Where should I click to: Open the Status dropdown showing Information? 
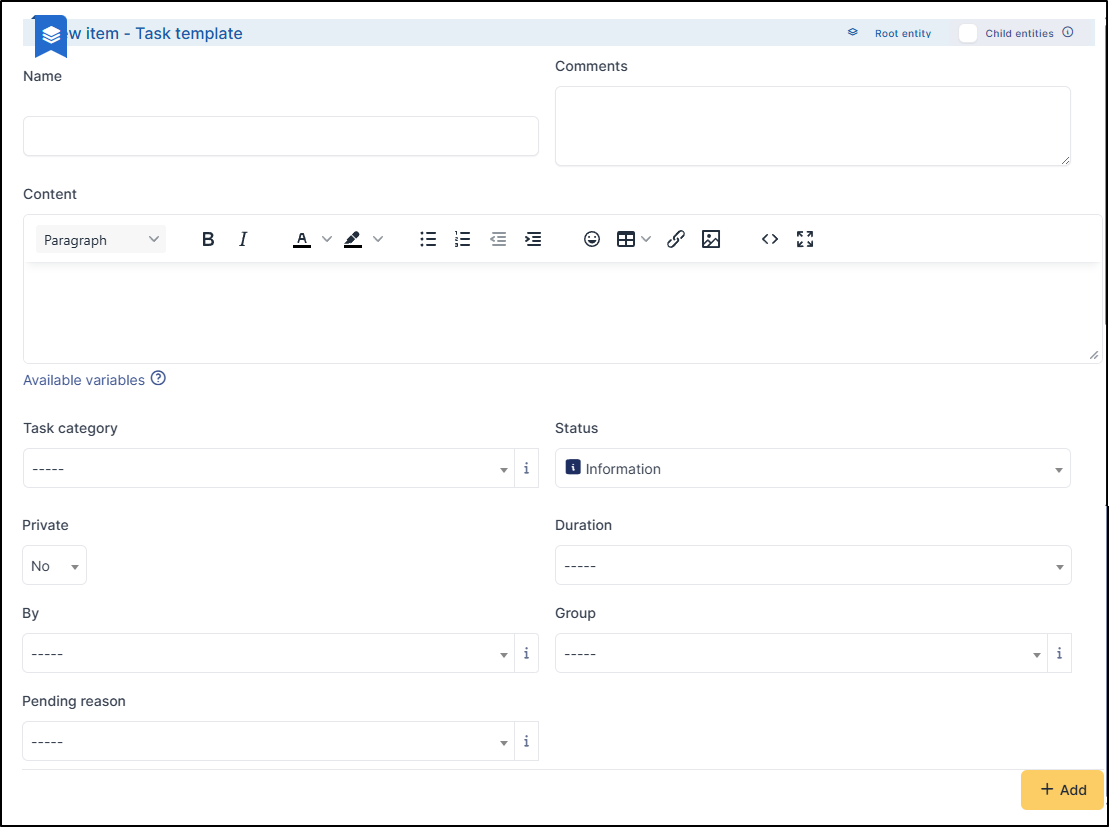[x=812, y=469]
